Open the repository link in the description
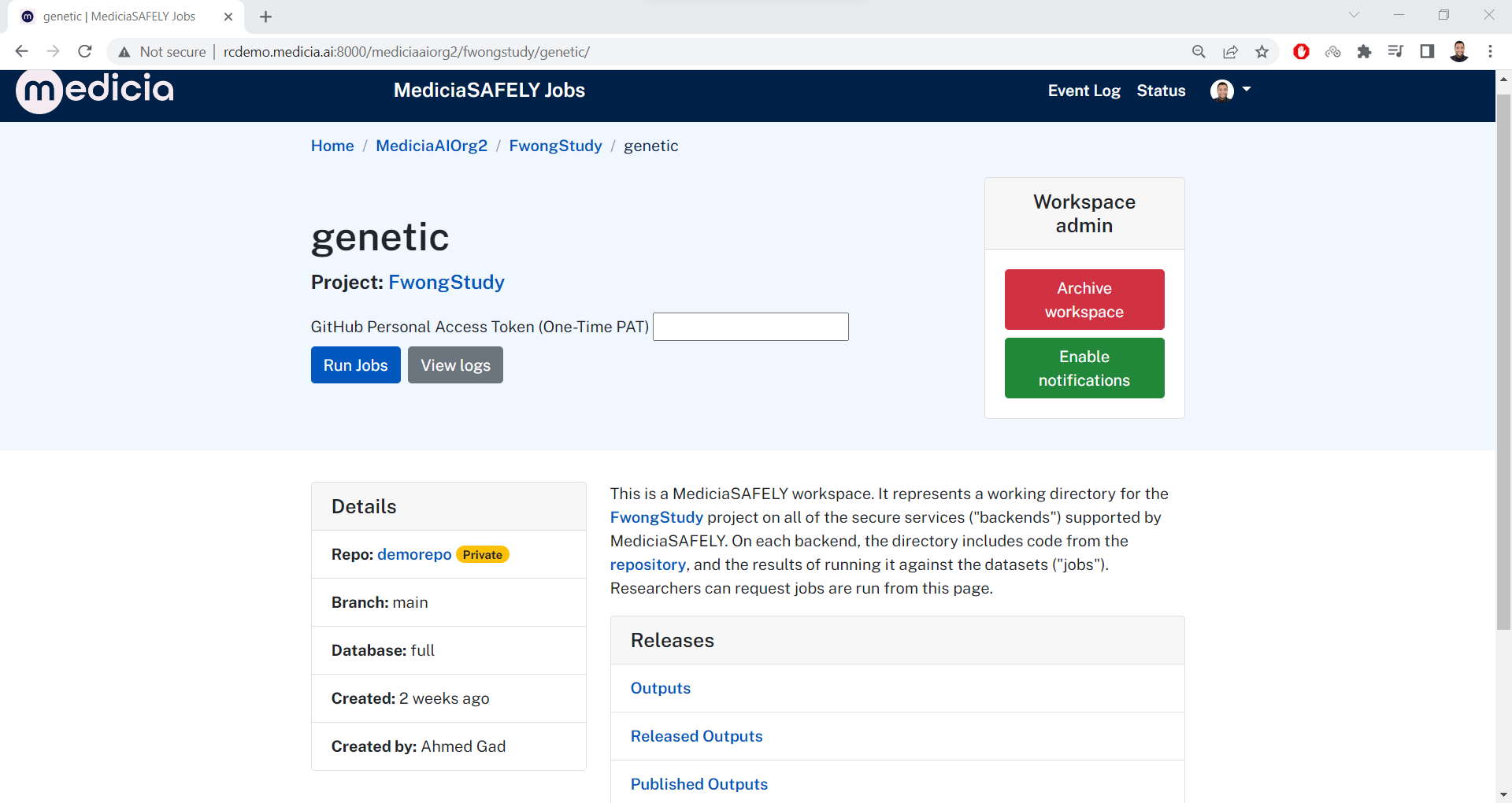Screen dimensions: 1512x803 (648, 564)
